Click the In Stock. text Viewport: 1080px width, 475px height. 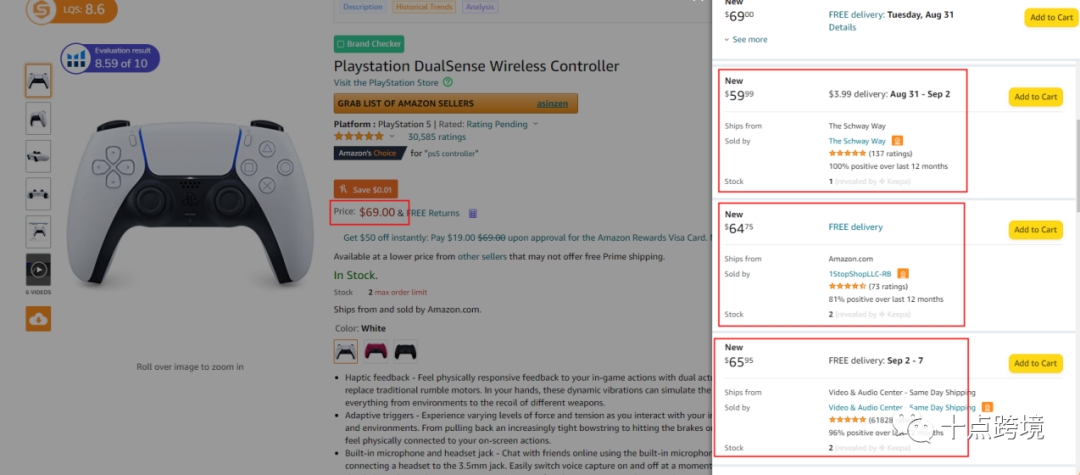[355, 275]
